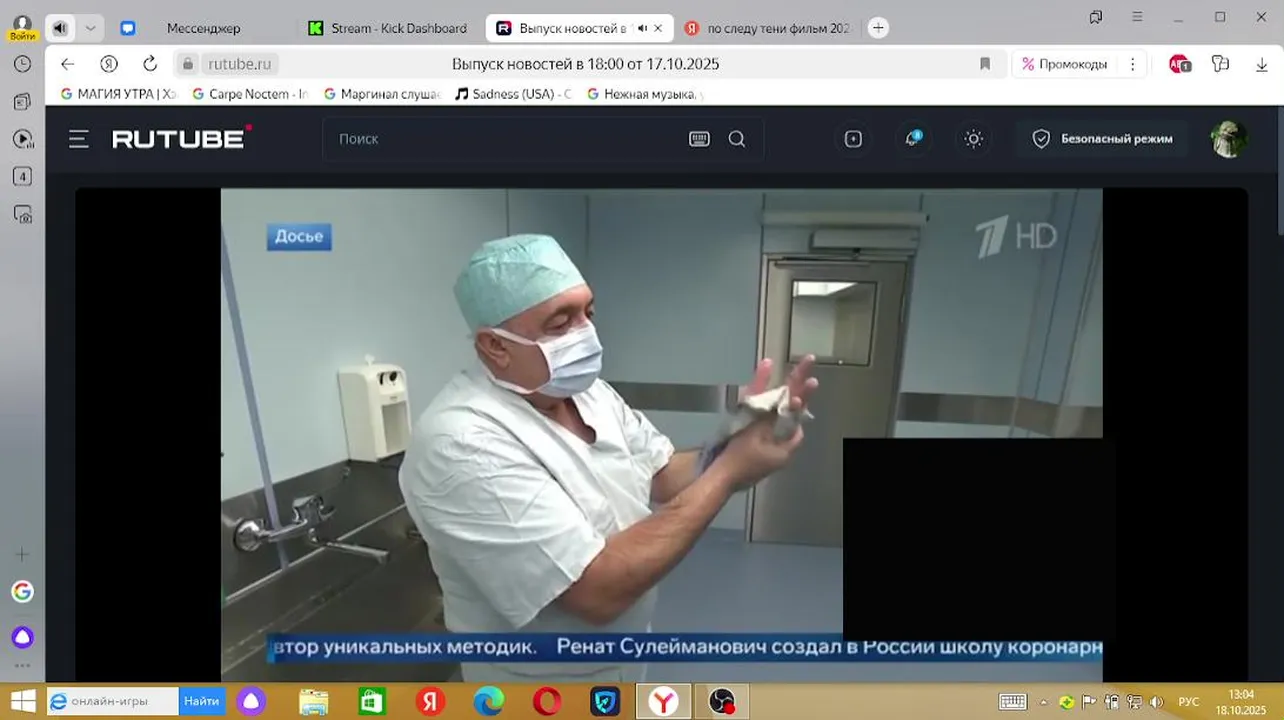1284x720 pixels.
Task: Click the pinned chat tab icon
Action: pos(128,28)
